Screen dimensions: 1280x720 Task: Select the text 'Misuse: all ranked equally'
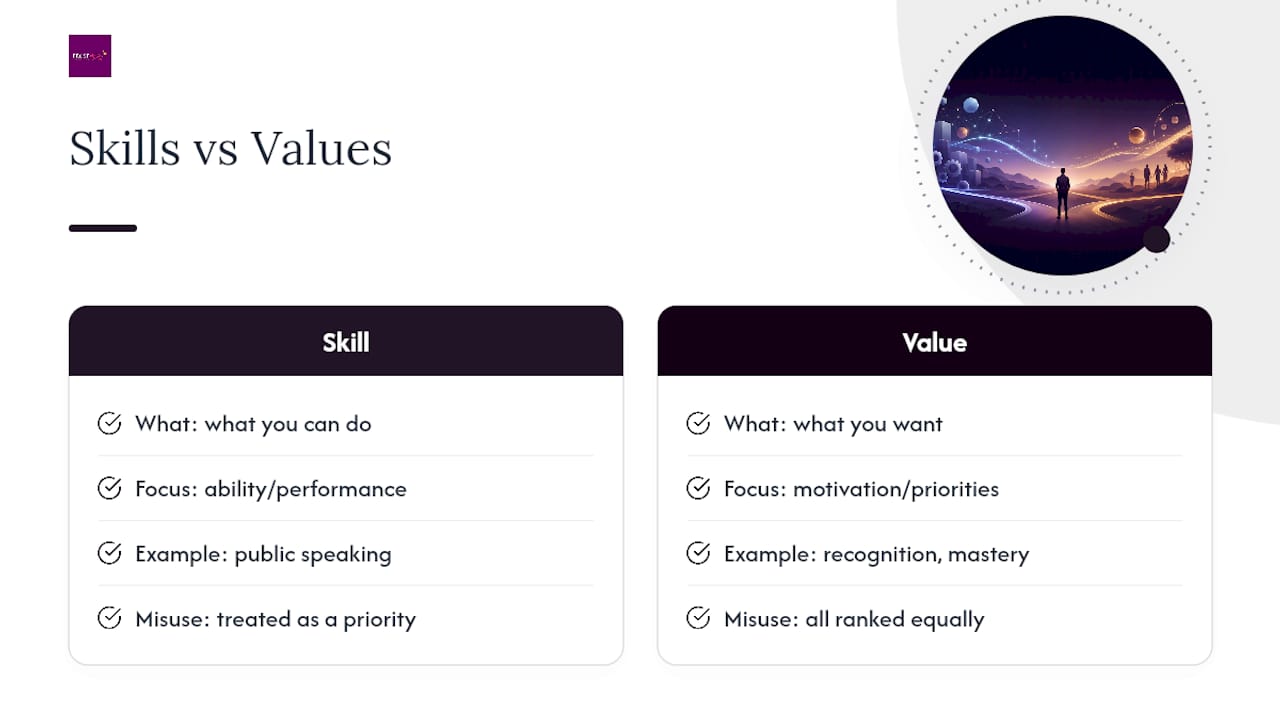[854, 619]
